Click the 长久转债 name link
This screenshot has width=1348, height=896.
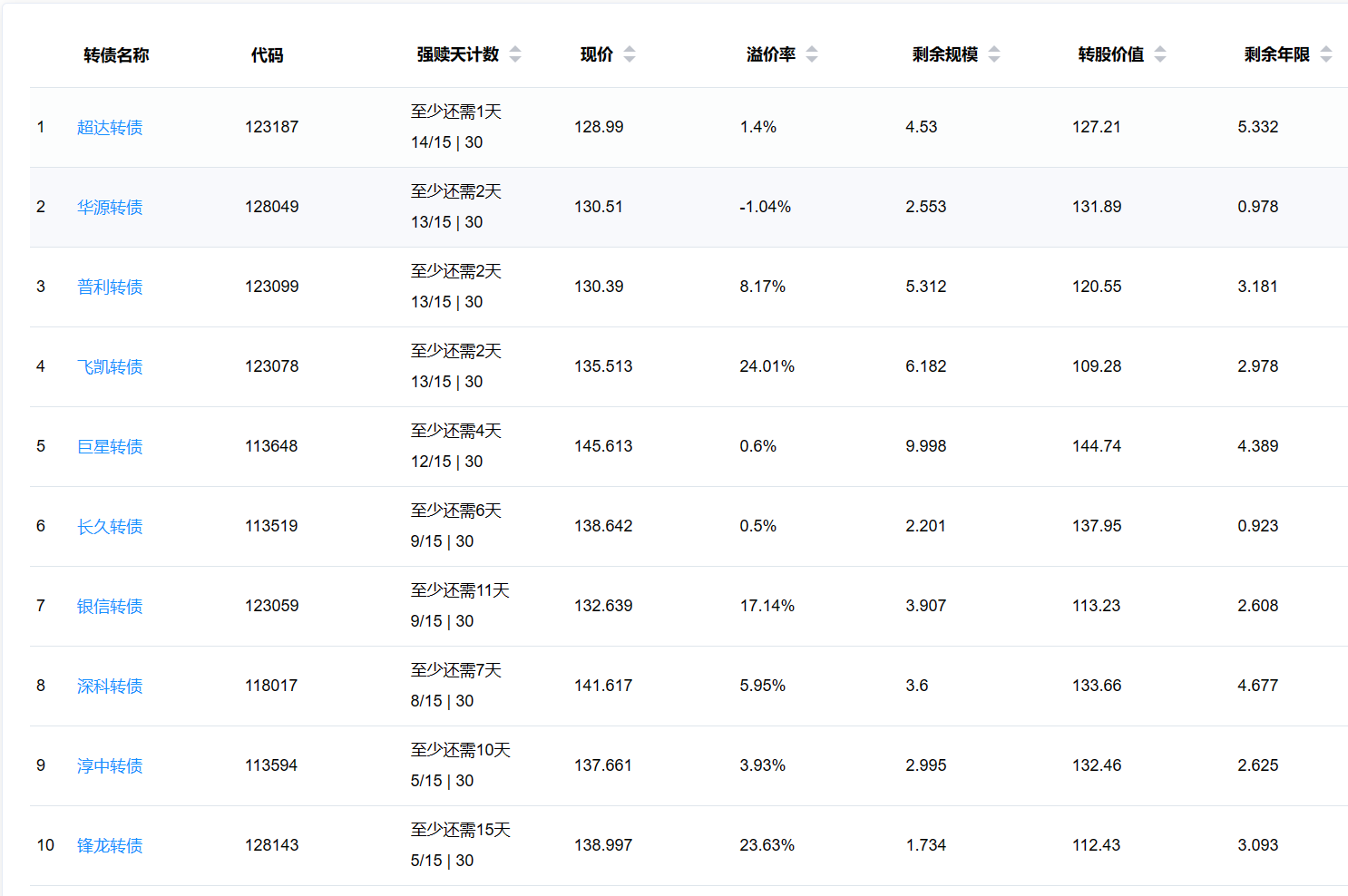coord(110,527)
